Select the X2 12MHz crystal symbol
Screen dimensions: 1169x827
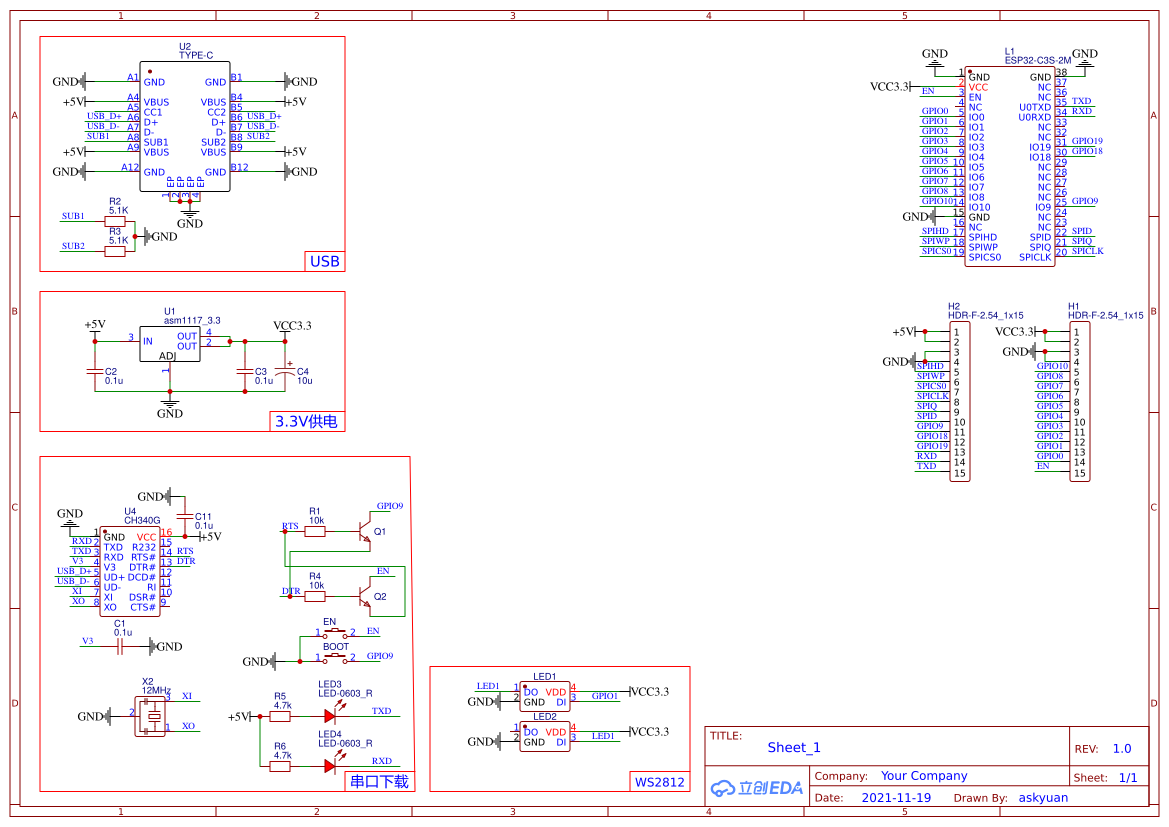[x=151, y=717]
